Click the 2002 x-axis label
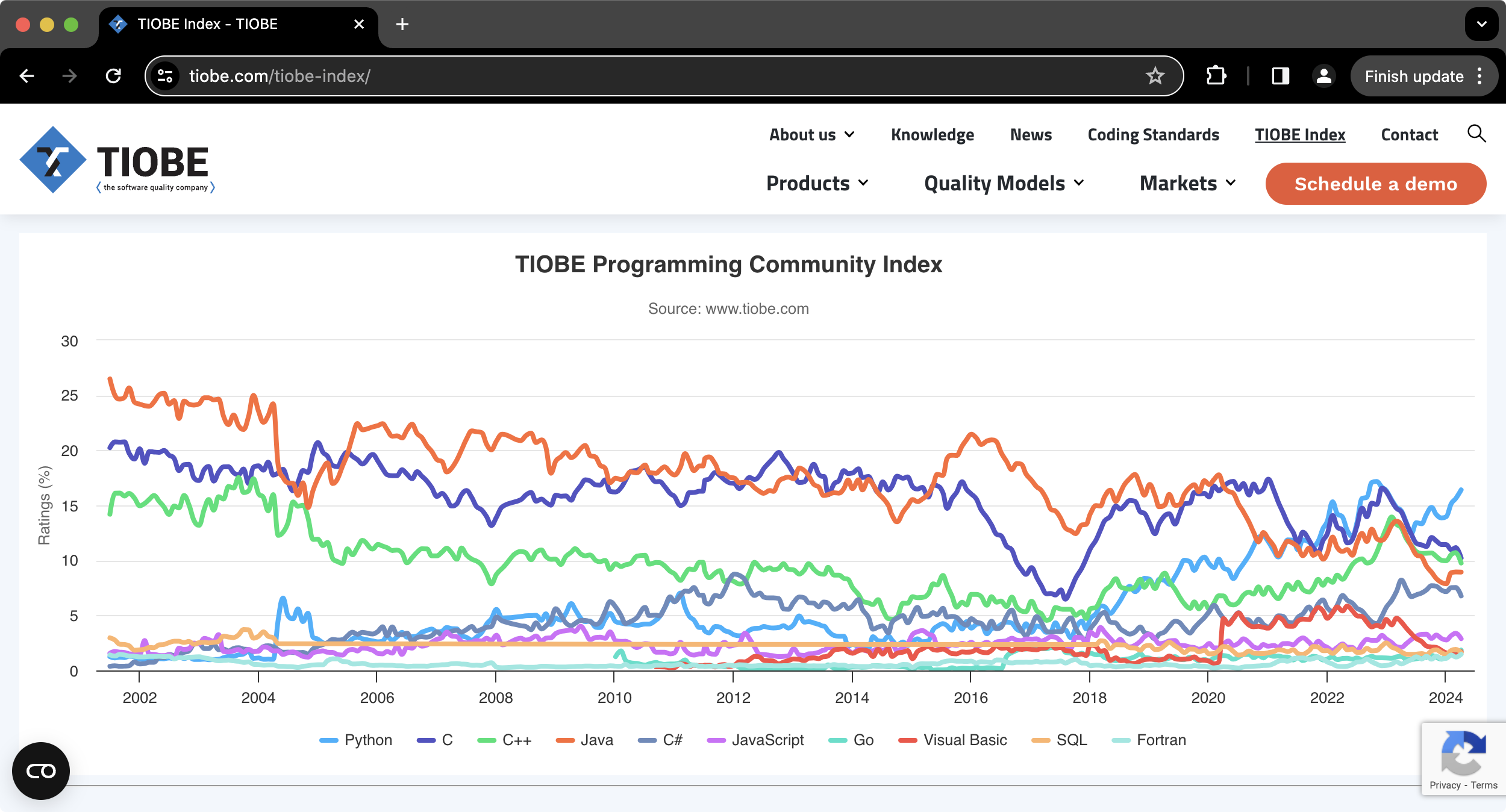 tap(140, 698)
